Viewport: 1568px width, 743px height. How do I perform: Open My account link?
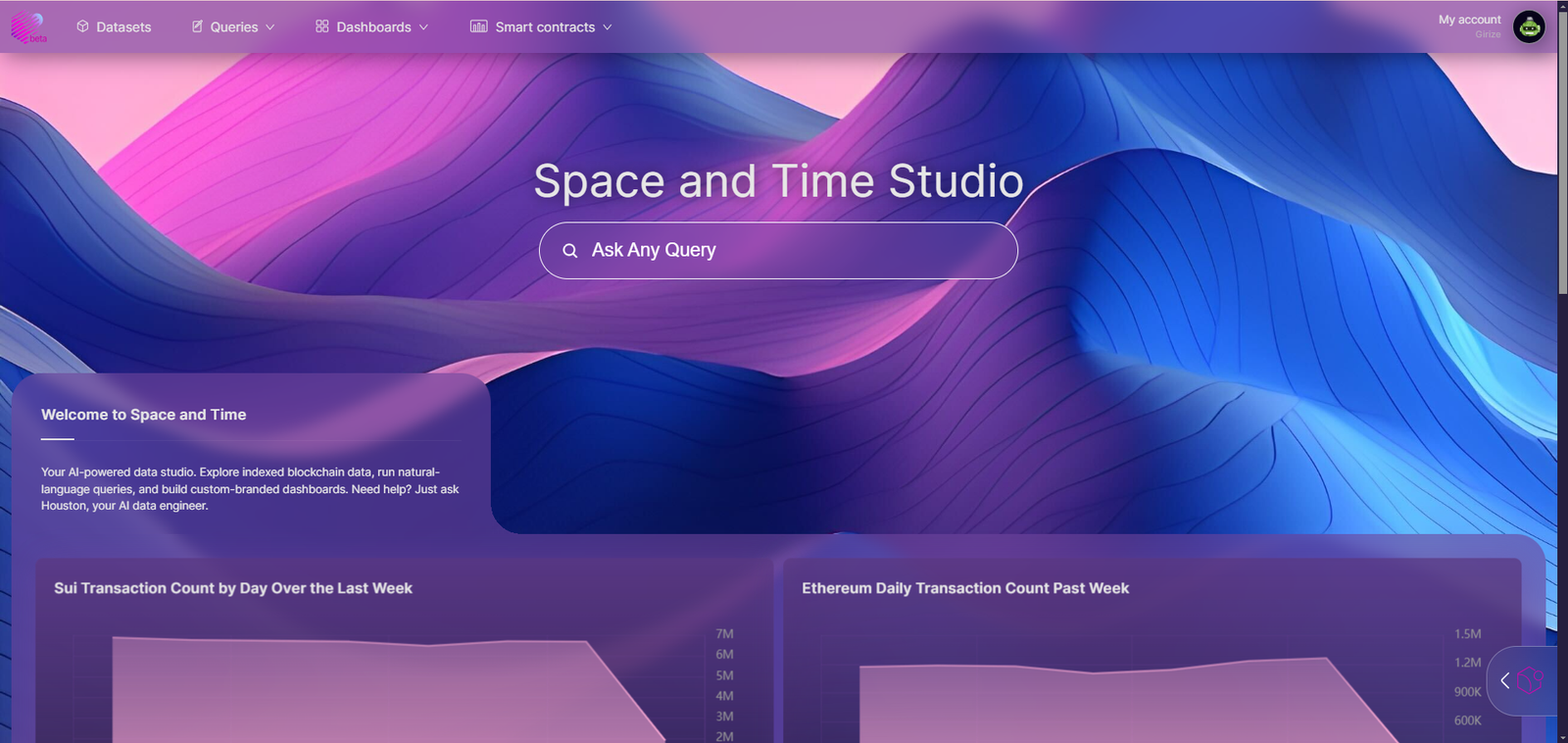(1469, 20)
